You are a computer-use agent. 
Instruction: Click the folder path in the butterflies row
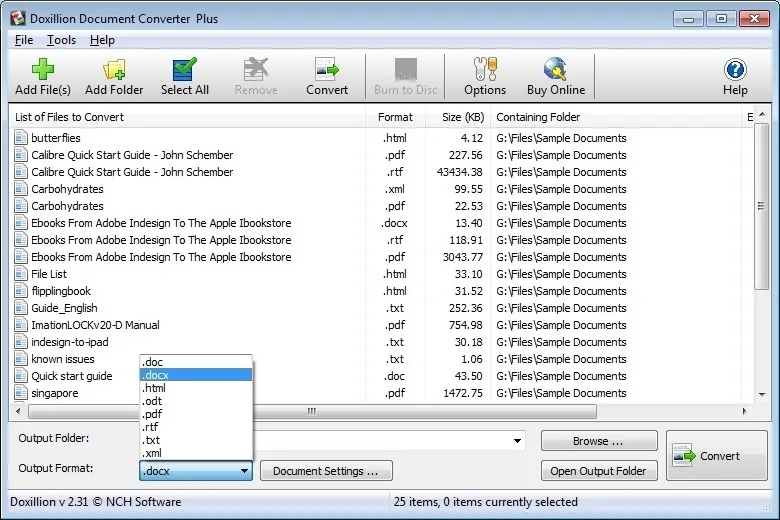[x=561, y=138]
